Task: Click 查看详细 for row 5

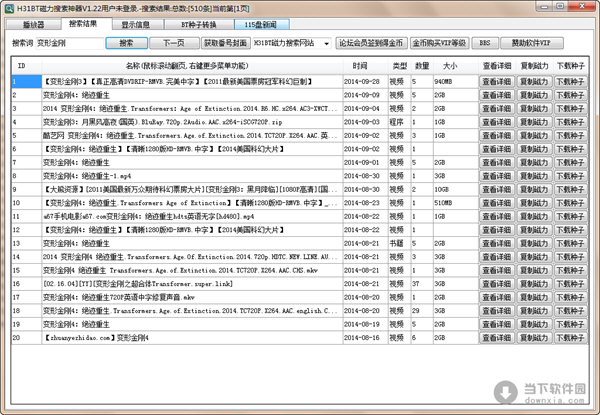Action: pos(496,135)
